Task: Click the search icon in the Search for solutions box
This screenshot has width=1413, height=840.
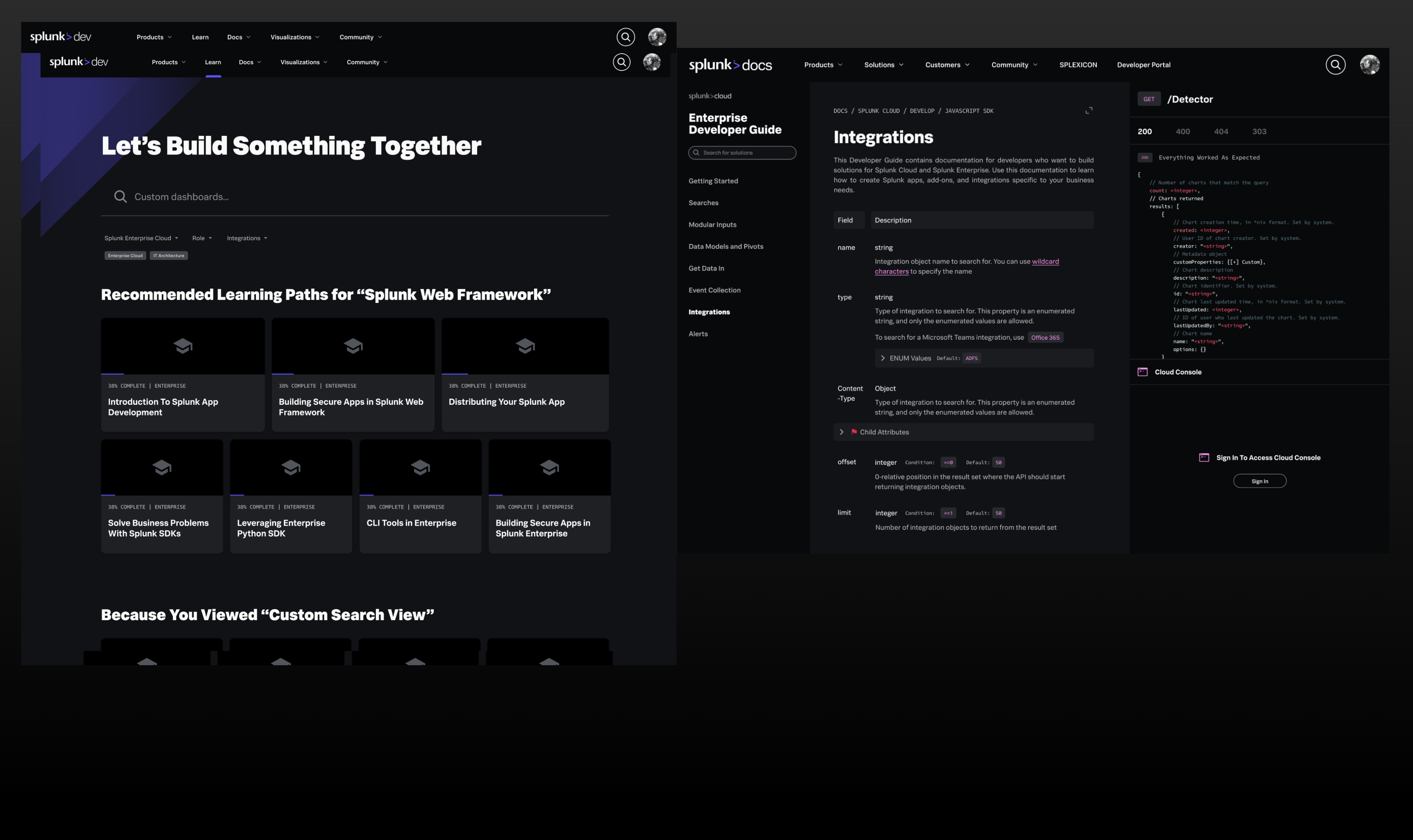Action: pyautogui.click(x=696, y=152)
